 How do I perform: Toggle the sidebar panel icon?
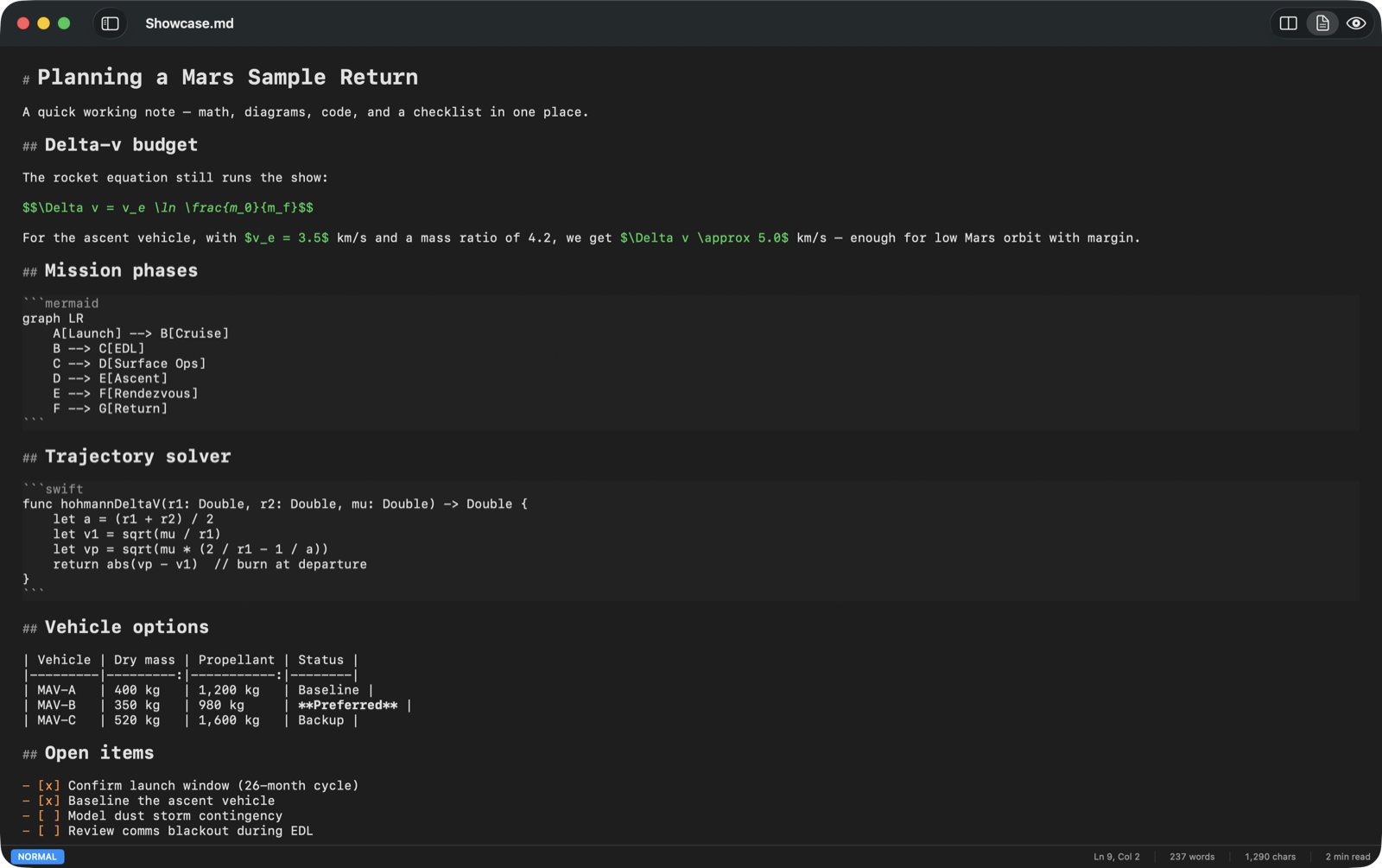[110, 23]
